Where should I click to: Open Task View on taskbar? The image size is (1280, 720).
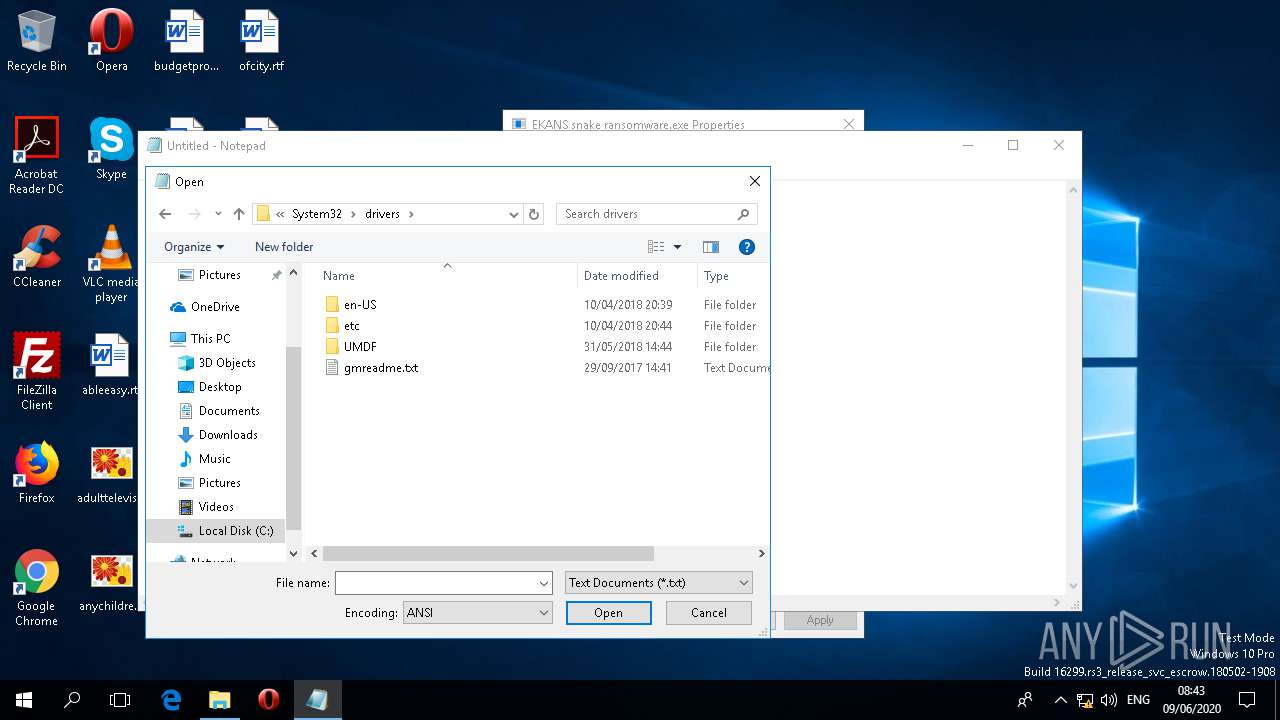[120, 700]
